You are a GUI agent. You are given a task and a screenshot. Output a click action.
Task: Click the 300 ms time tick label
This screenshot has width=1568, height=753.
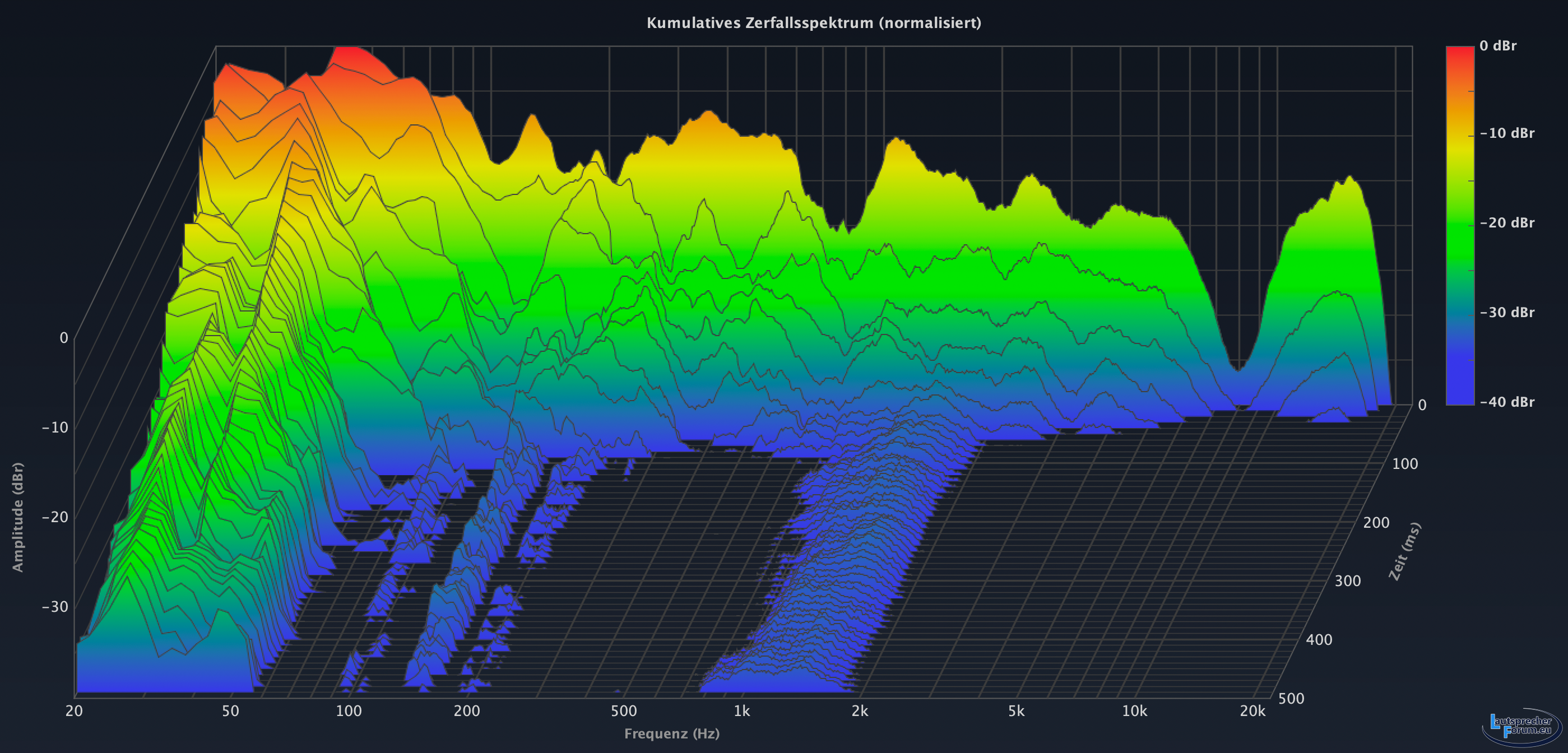[1348, 581]
